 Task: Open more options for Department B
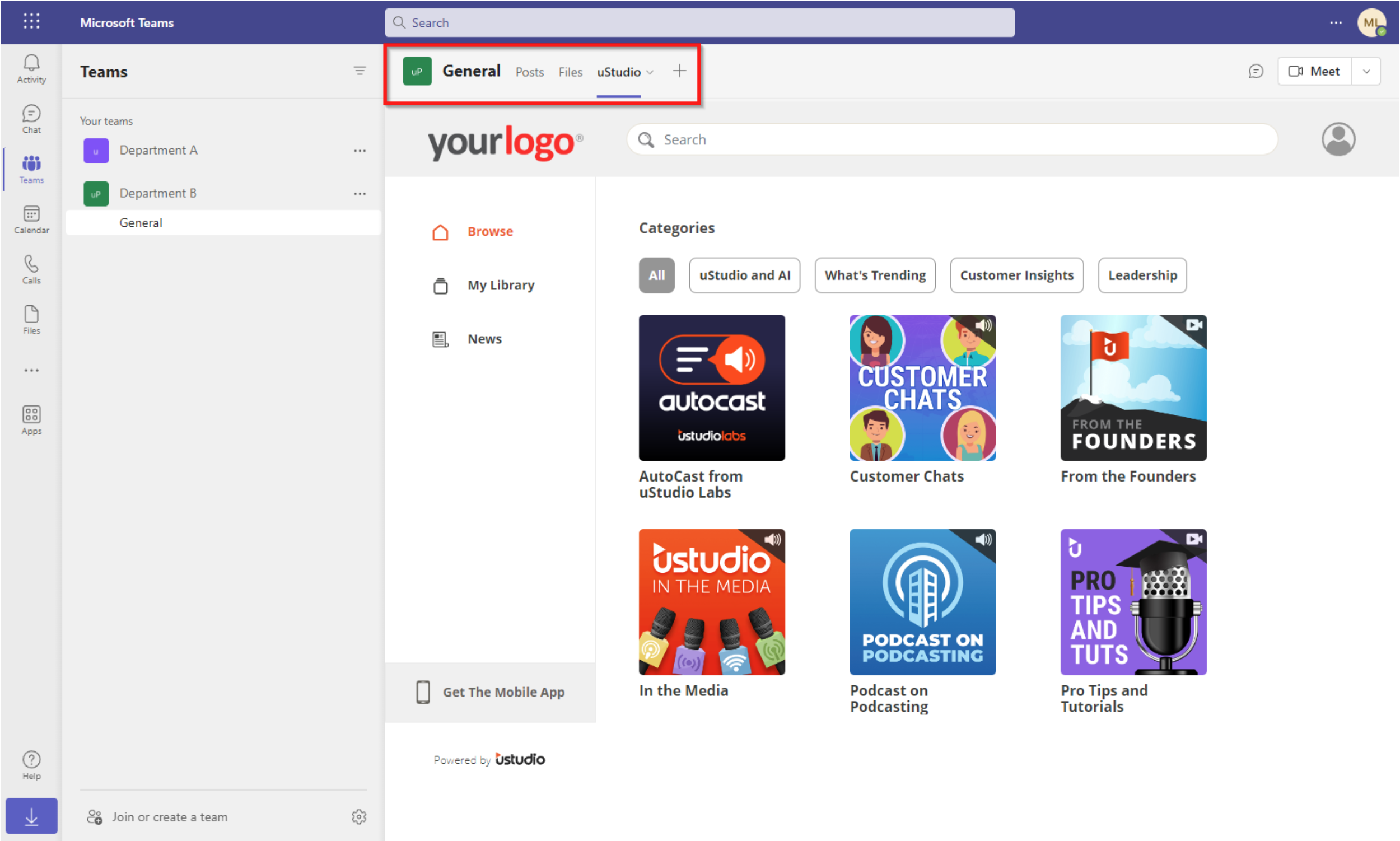(x=360, y=194)
